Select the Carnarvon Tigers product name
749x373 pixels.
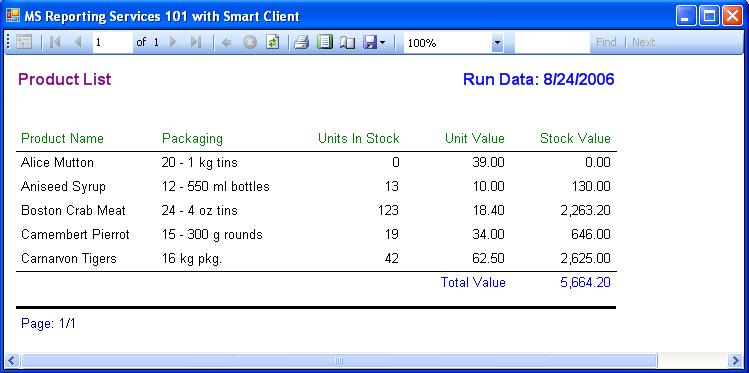(x=69, y=259)
